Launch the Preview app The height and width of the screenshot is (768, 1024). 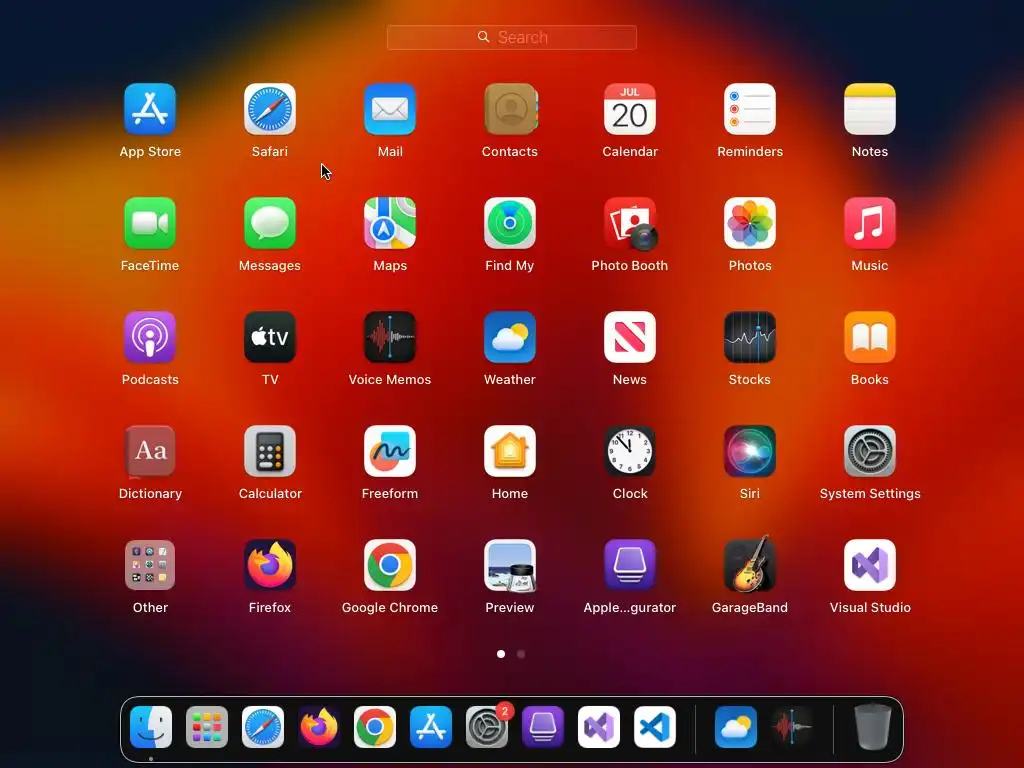[510, 565]
